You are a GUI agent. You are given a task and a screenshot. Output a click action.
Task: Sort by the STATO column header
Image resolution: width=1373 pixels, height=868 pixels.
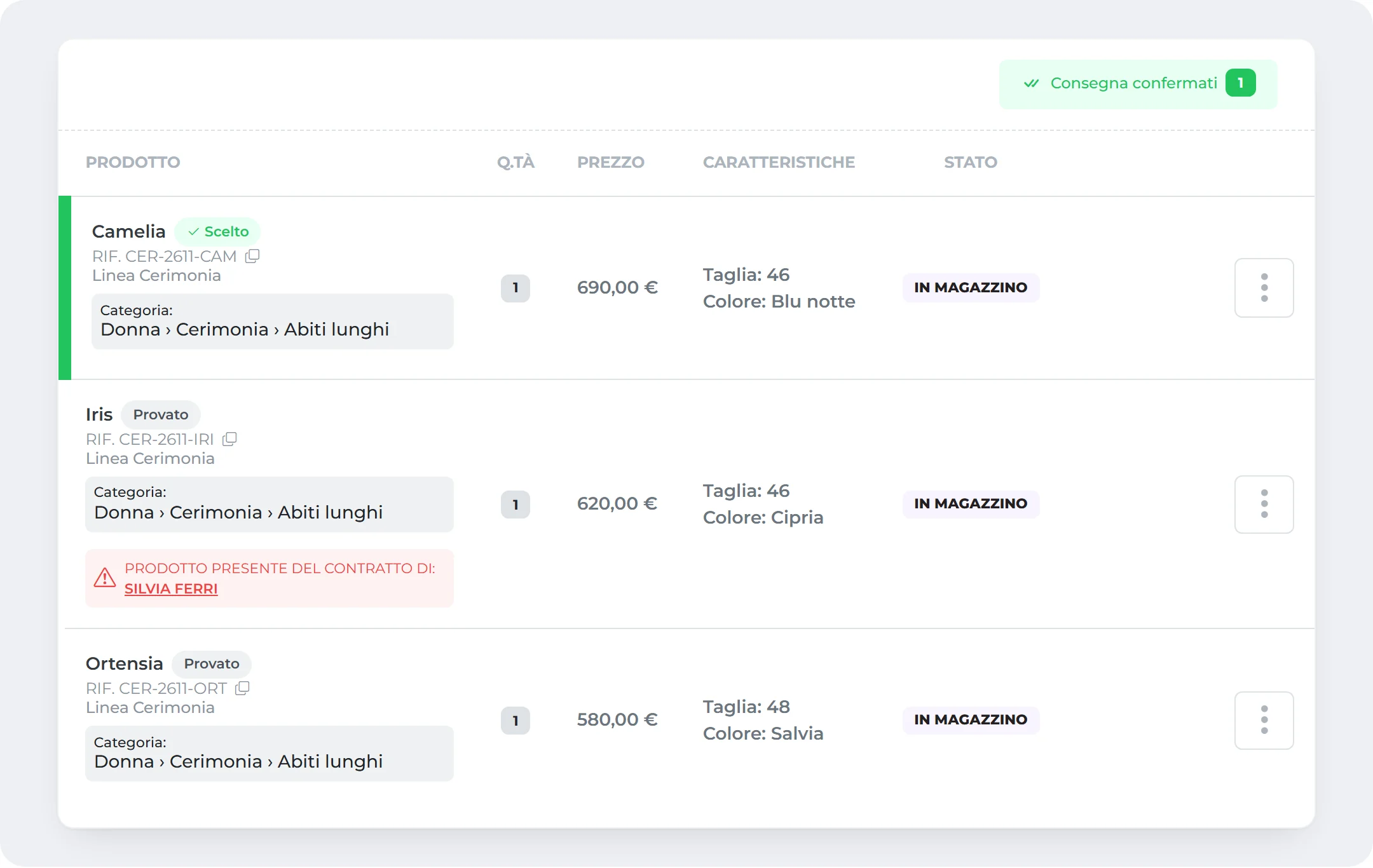pos(970,162)
